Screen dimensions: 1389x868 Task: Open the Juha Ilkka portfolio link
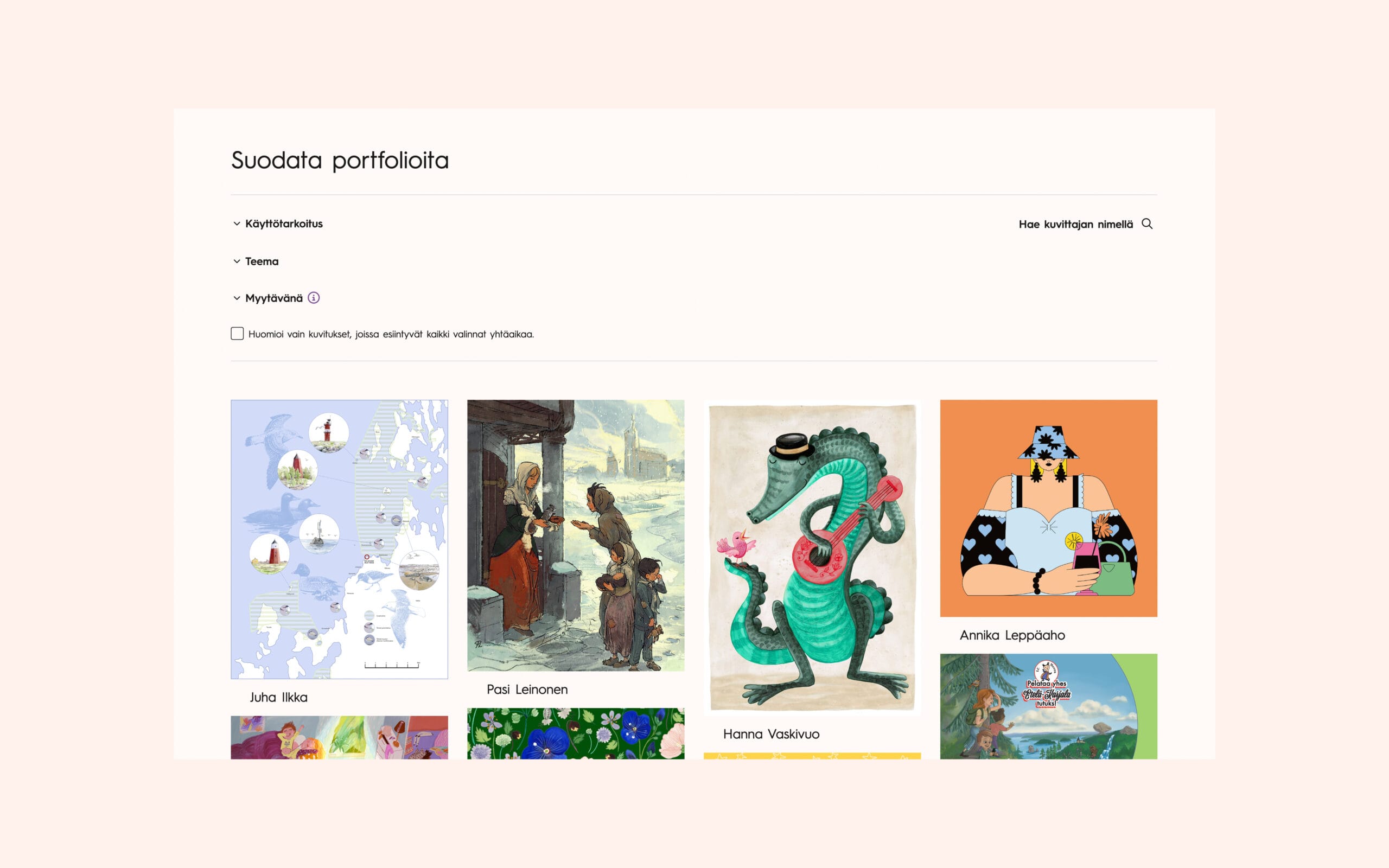[x=278, y=697]
